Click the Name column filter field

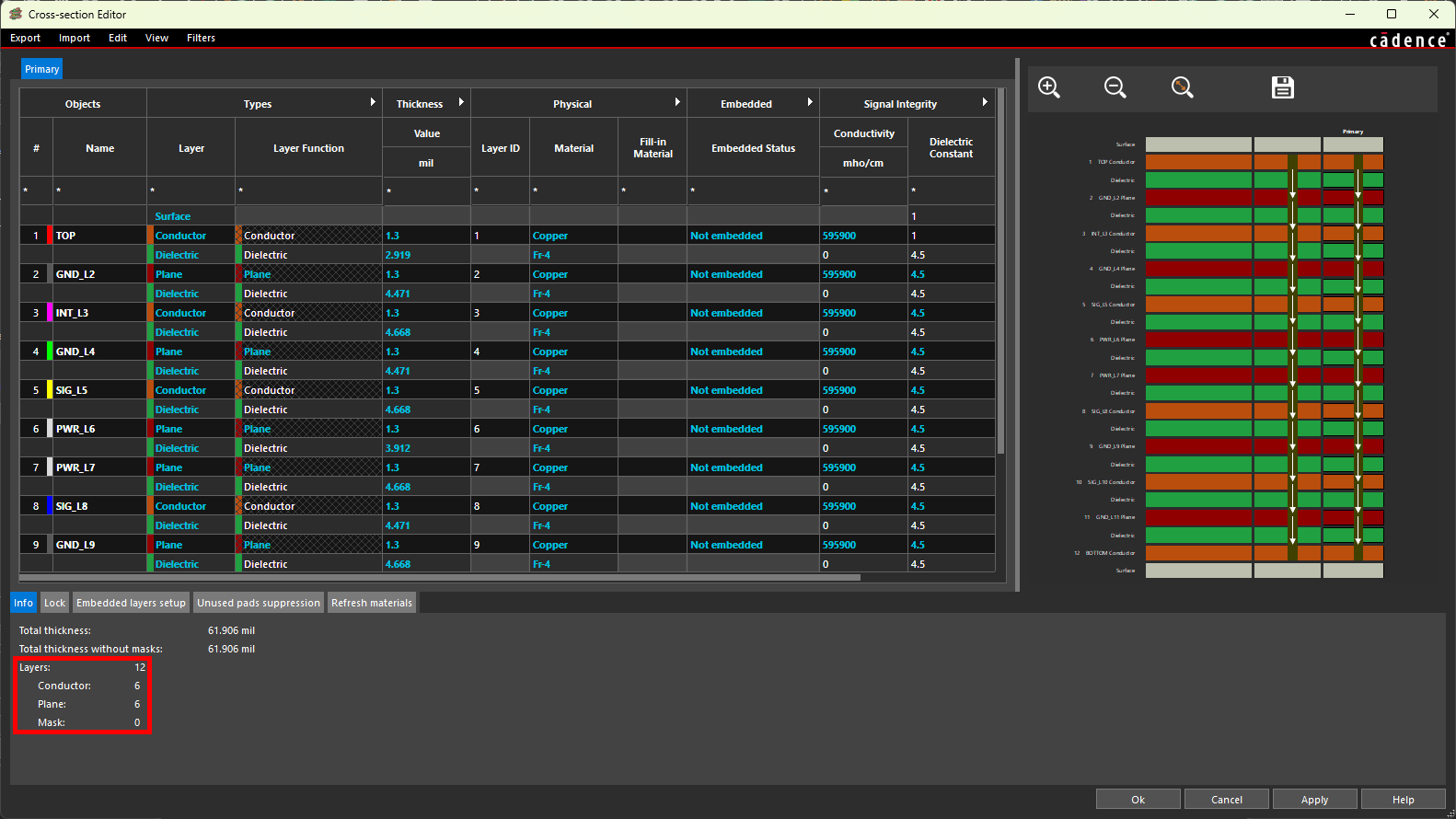pos(99,190)
